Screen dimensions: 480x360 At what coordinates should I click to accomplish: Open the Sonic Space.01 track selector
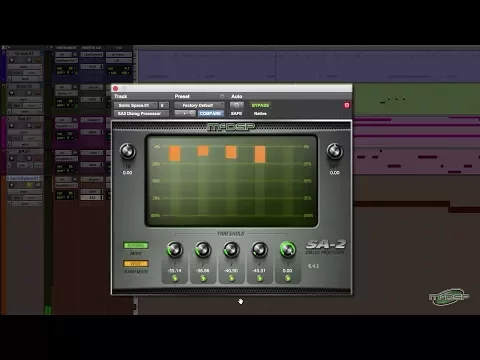click(x=136, y=105)
